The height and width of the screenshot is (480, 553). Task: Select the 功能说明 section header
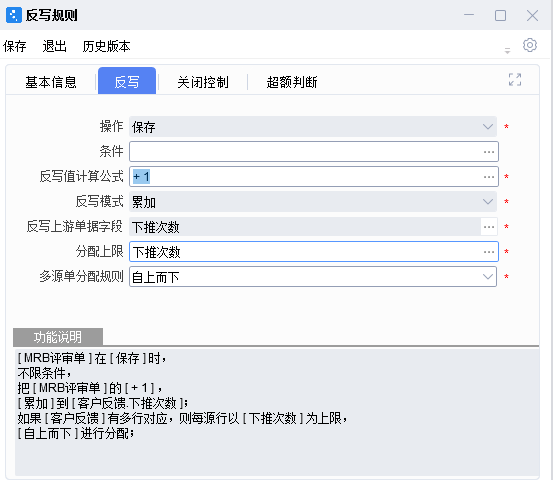coord(58,337)
